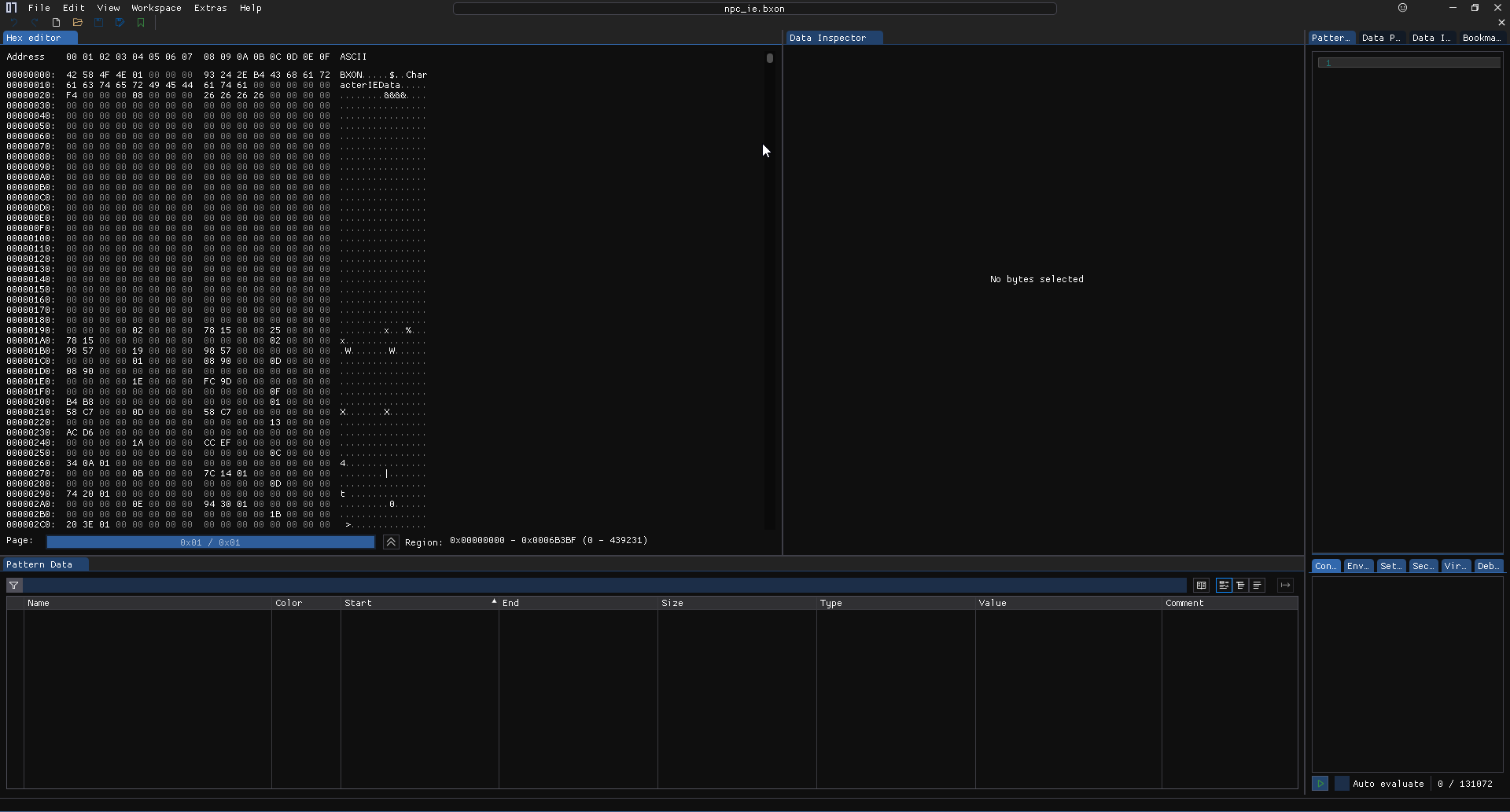Click the blue save icon
The width and height of the screenshot is (1510, 812).
(98, 23)
